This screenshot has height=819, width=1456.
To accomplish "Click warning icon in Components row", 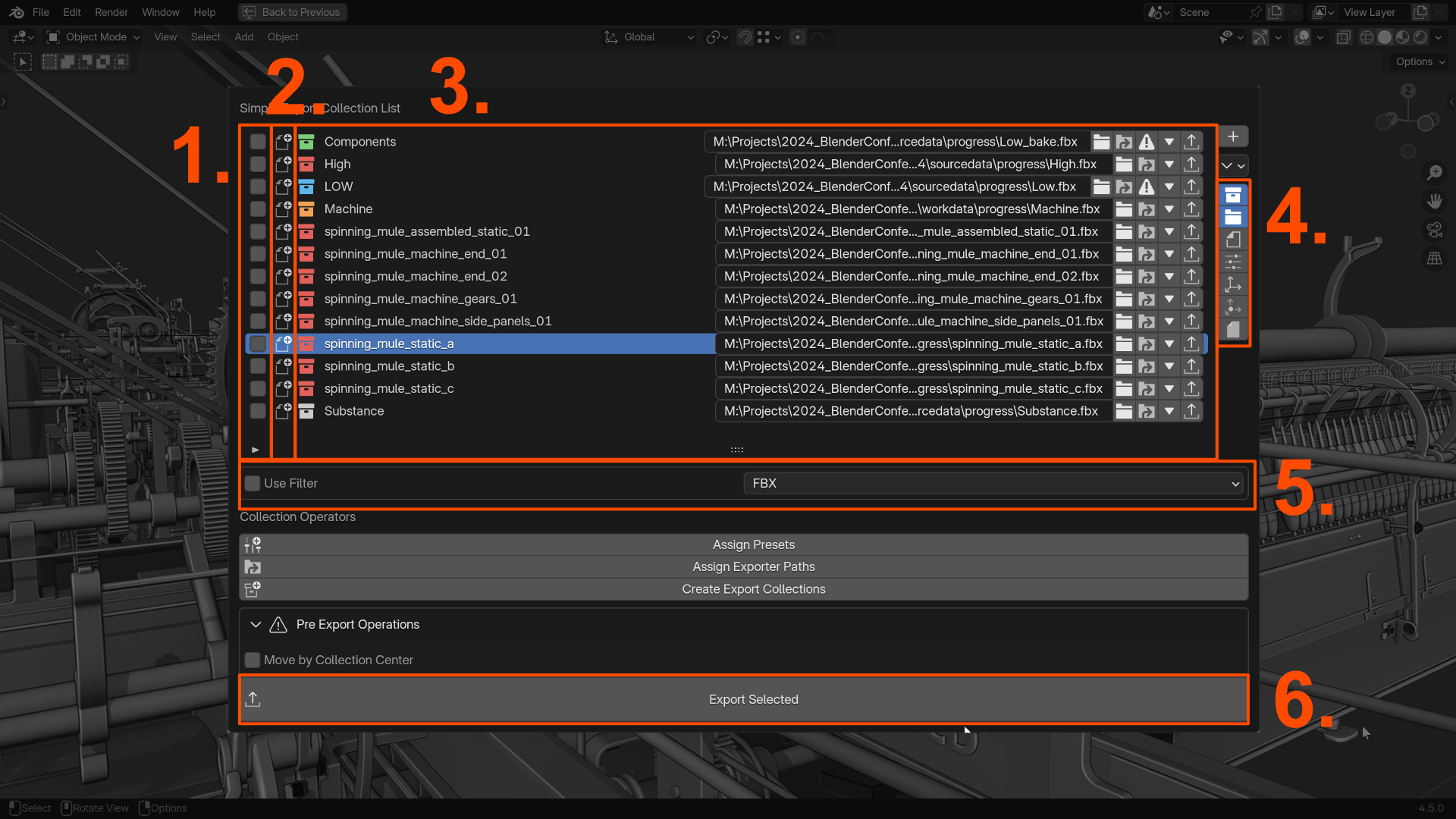I will coord(1147,142).
